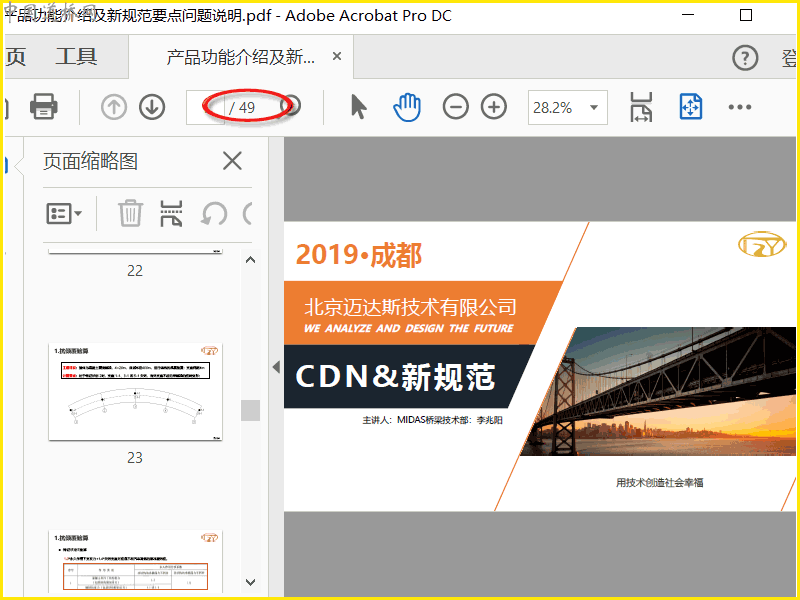The image size is (800, 600).
Task: Click thumbnail scrollbar down arrow
Action: [251, 582]
